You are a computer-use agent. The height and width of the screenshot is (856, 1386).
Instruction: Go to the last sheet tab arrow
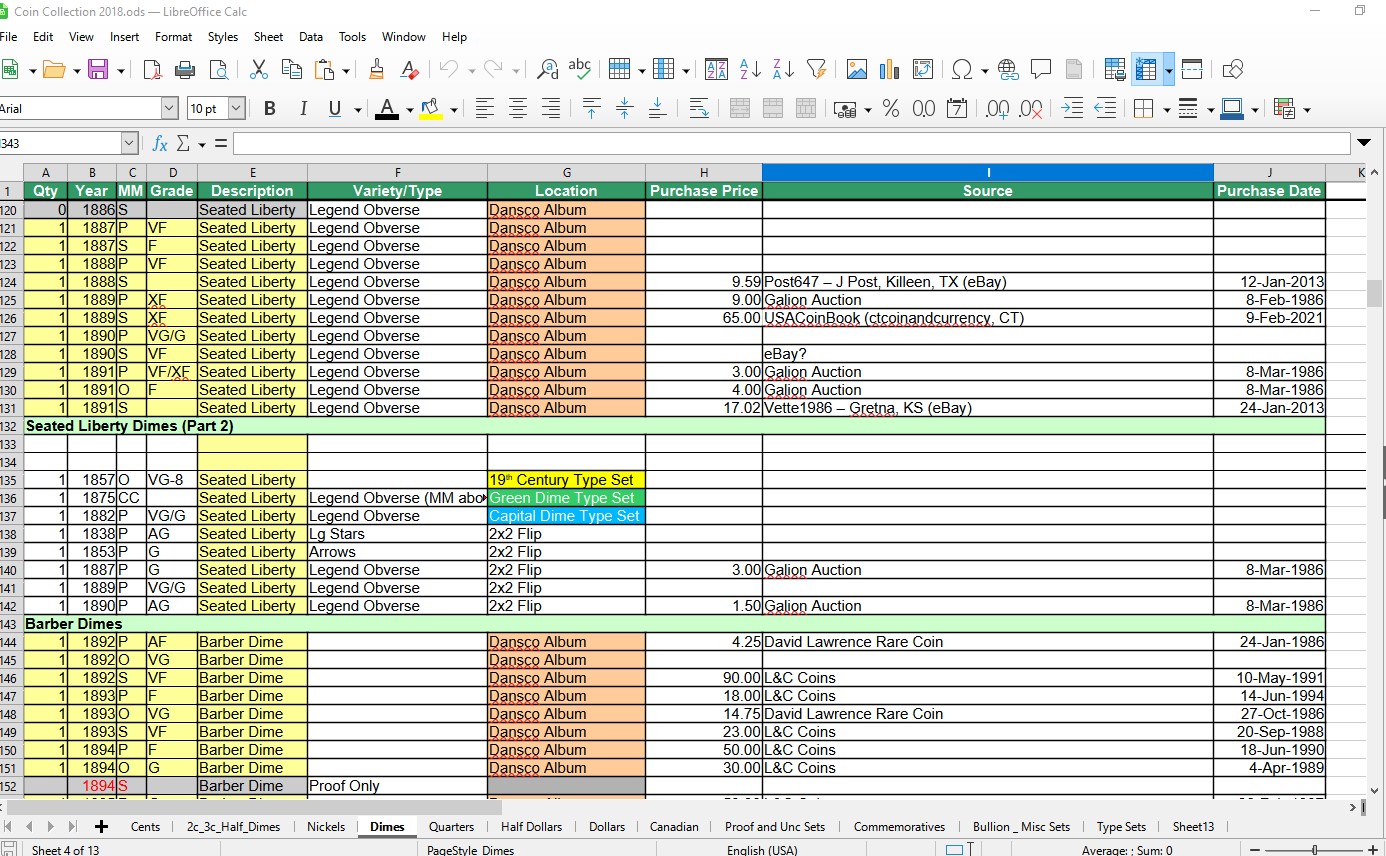(x=73, y=827)
